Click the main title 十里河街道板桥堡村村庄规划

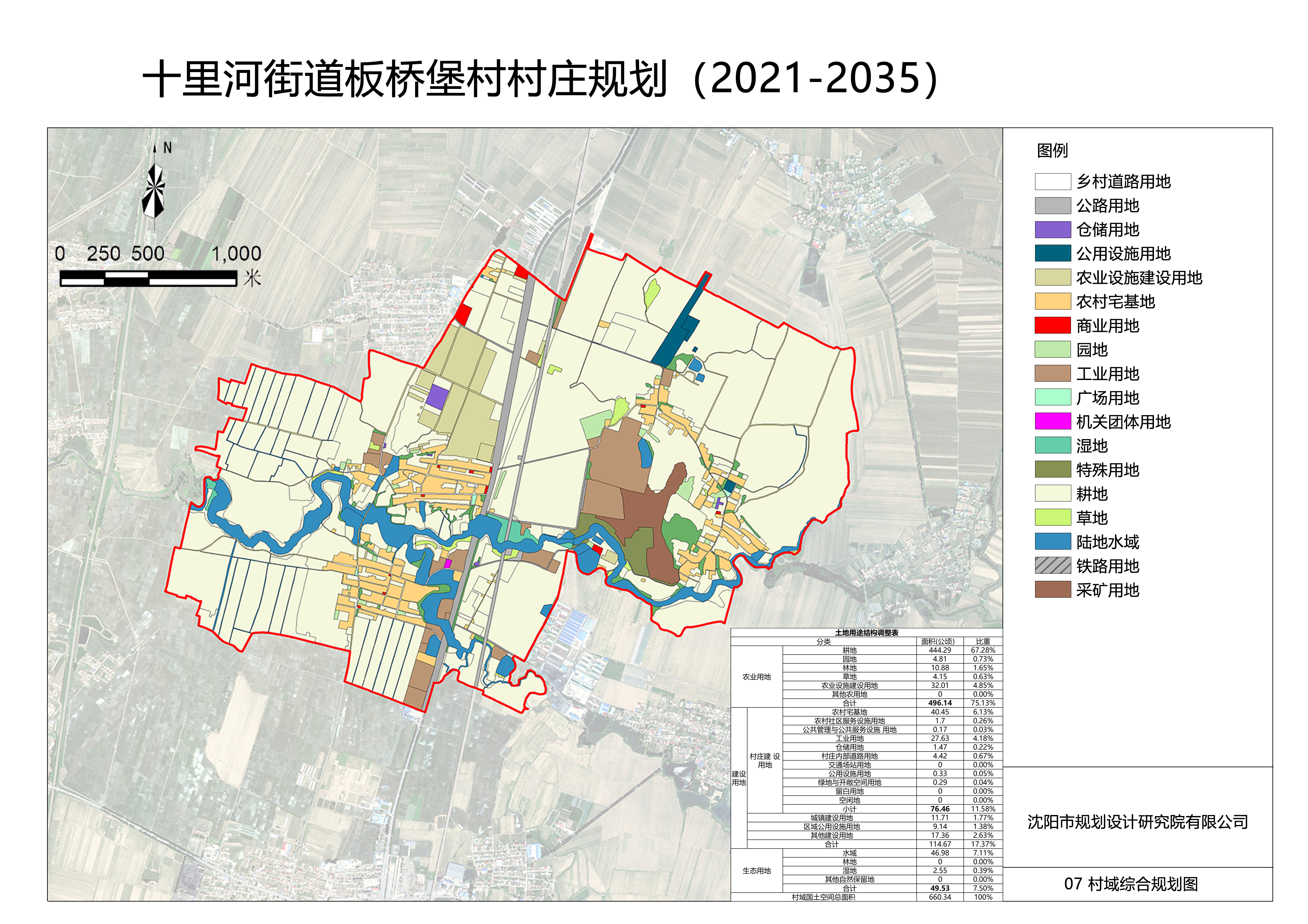(405, 79)
